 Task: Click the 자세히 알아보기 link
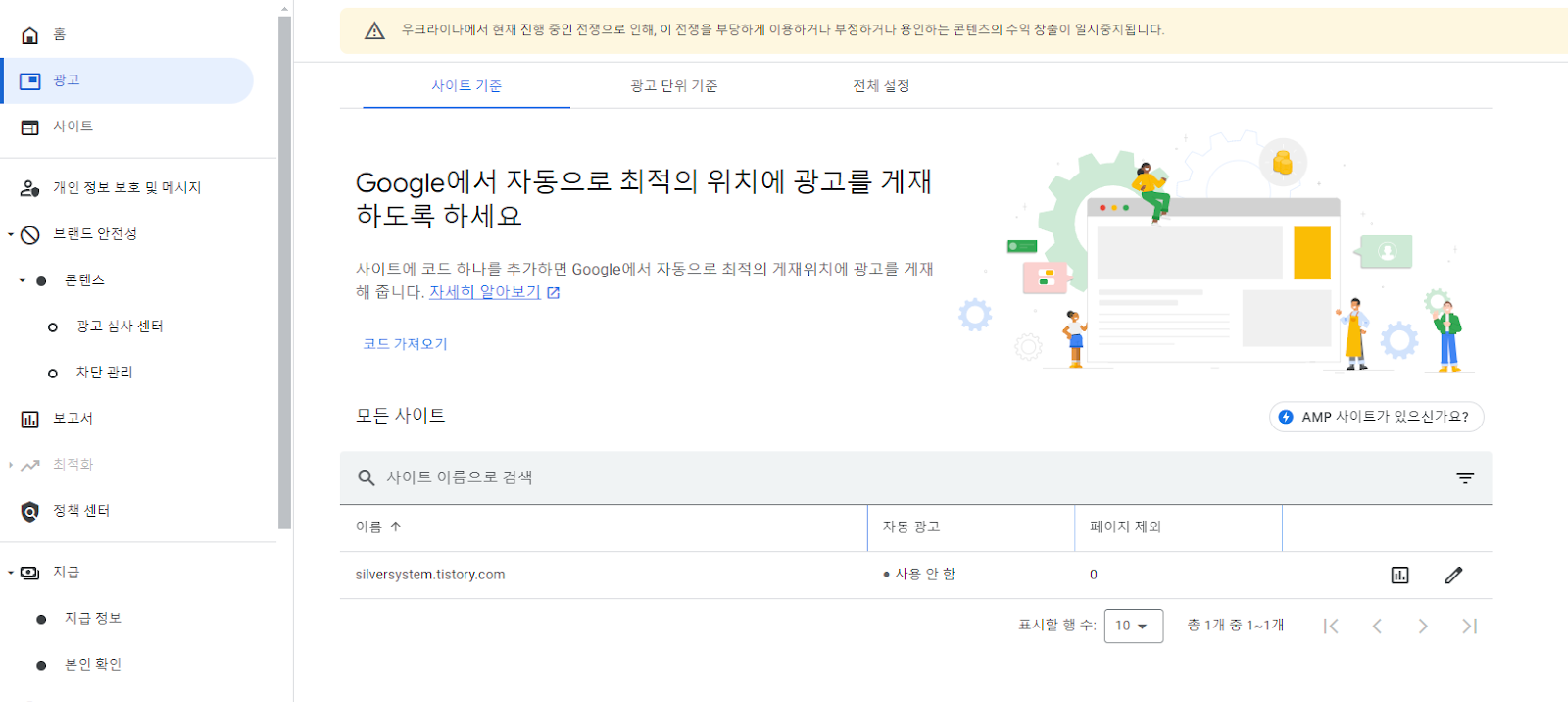tap(485, 292)
